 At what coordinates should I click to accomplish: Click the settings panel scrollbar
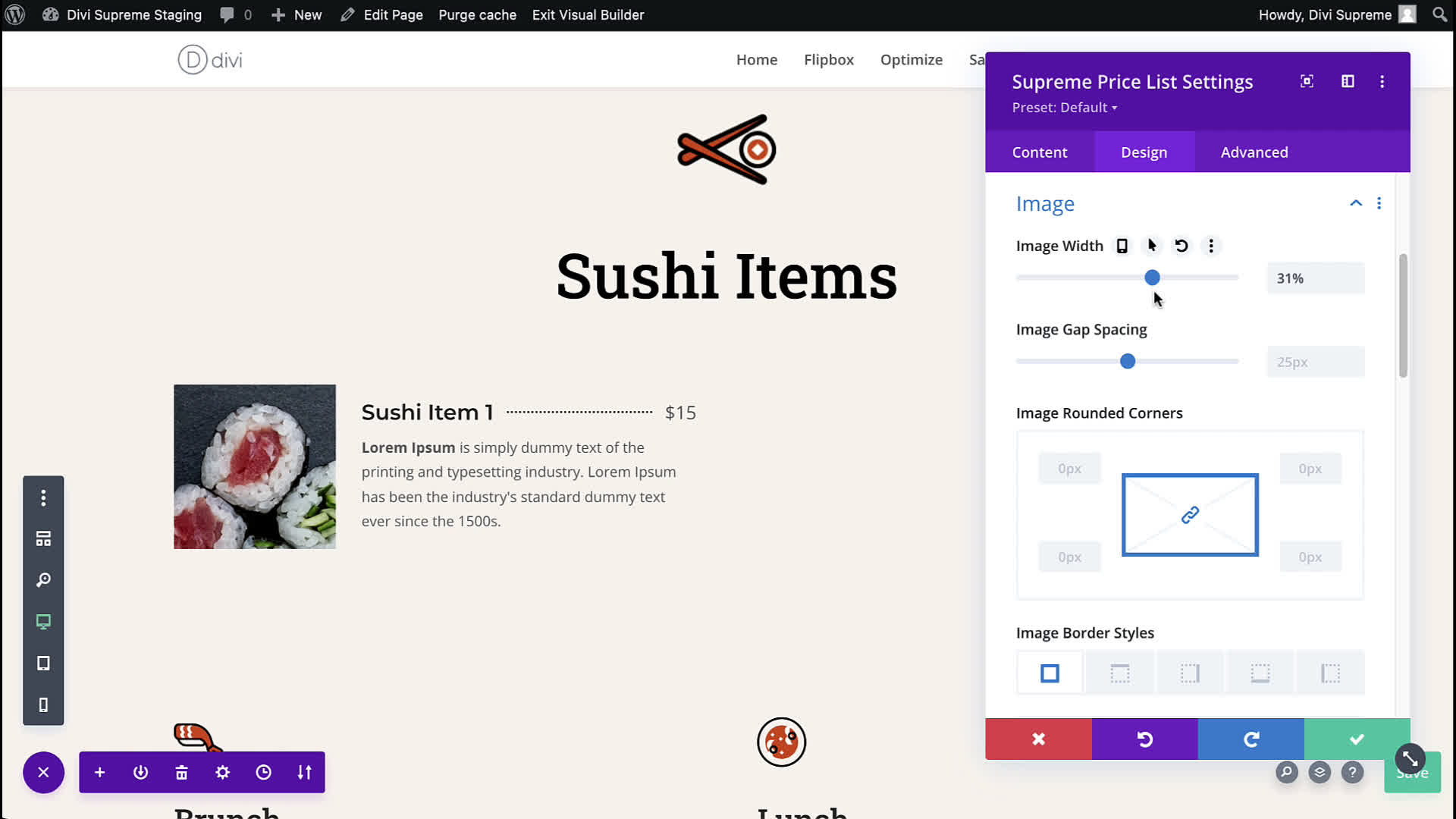tap(1403, 315)
